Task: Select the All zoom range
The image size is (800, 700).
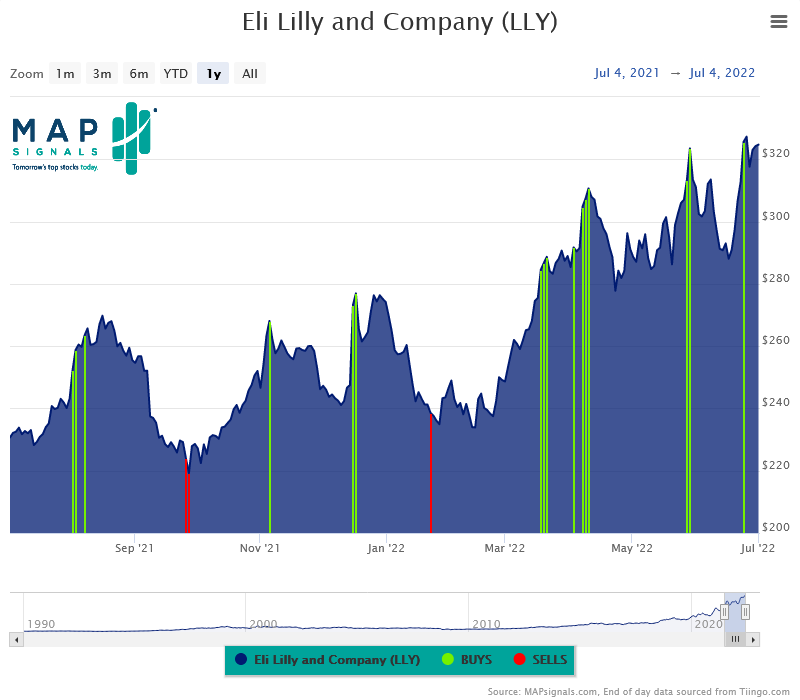Action: pos(249,73)
